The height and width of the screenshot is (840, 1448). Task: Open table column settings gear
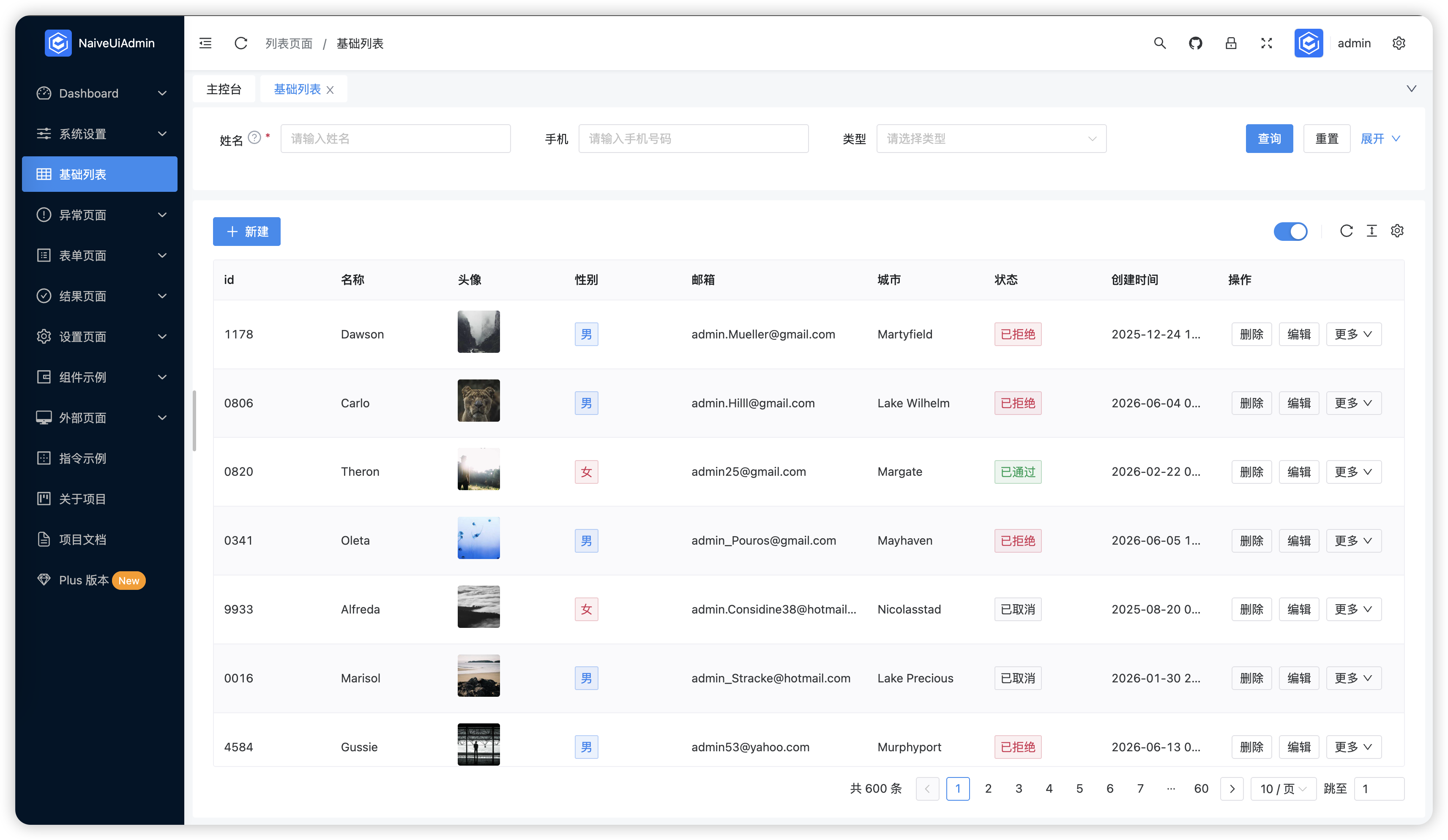(1397, 231)
